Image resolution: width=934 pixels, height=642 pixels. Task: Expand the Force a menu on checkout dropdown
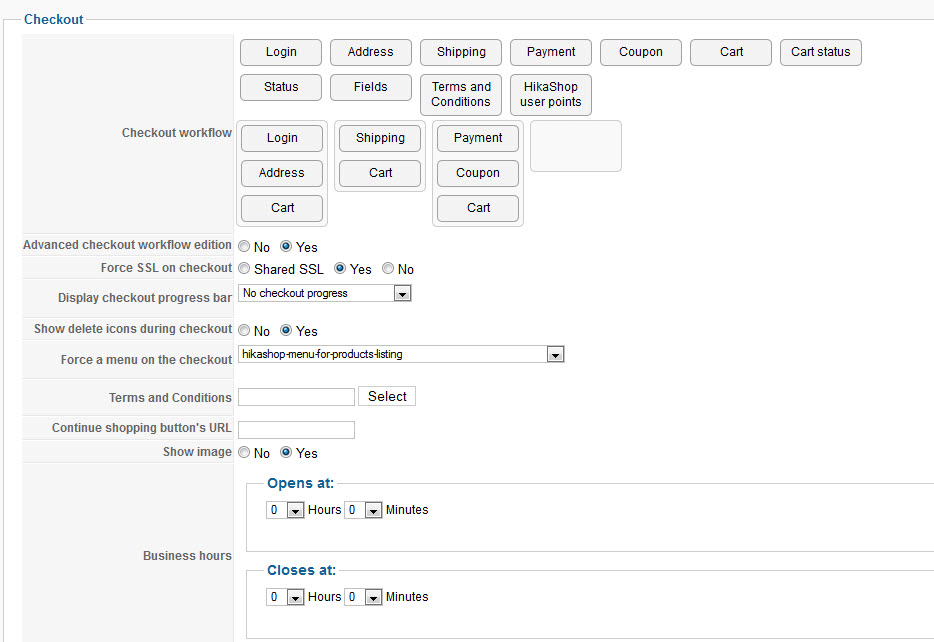click(x=401, y=354)
